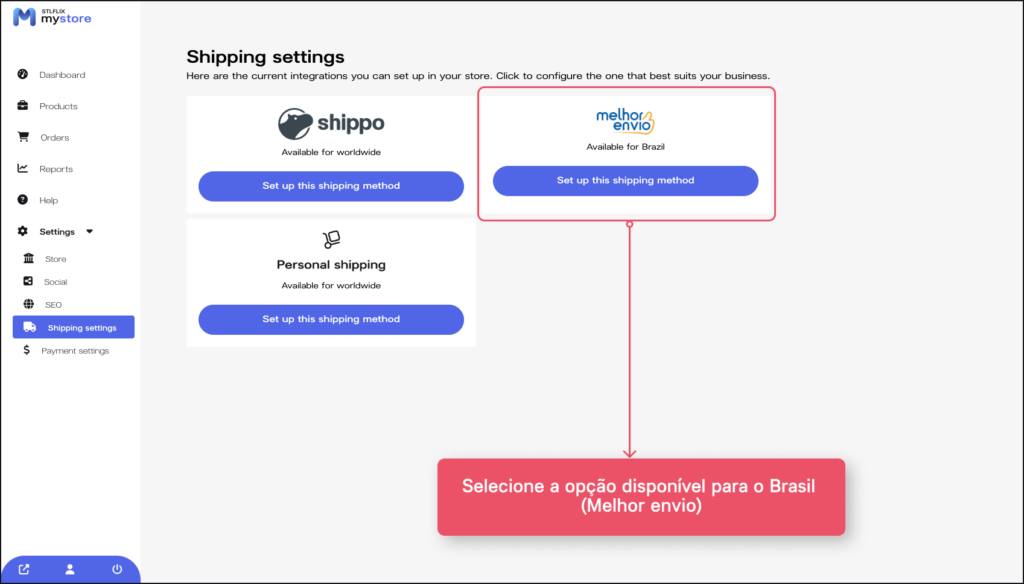Click the Melhor Envio logo
1024x584 pixels.
click(x=625, y=121)
